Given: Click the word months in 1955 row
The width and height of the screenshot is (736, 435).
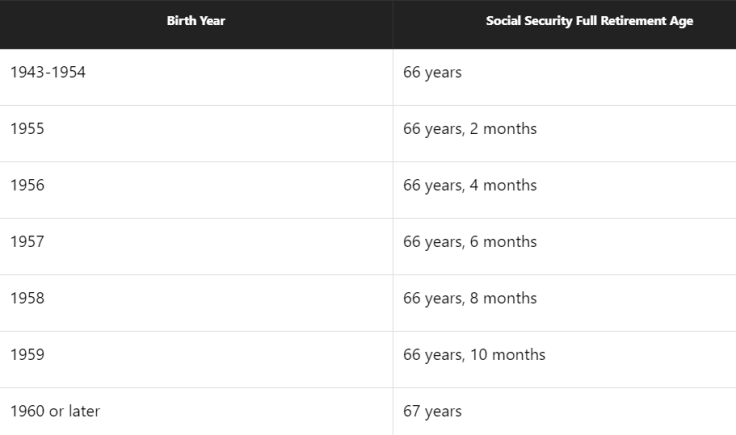Looking at the screenshot, I should (510, 129).
